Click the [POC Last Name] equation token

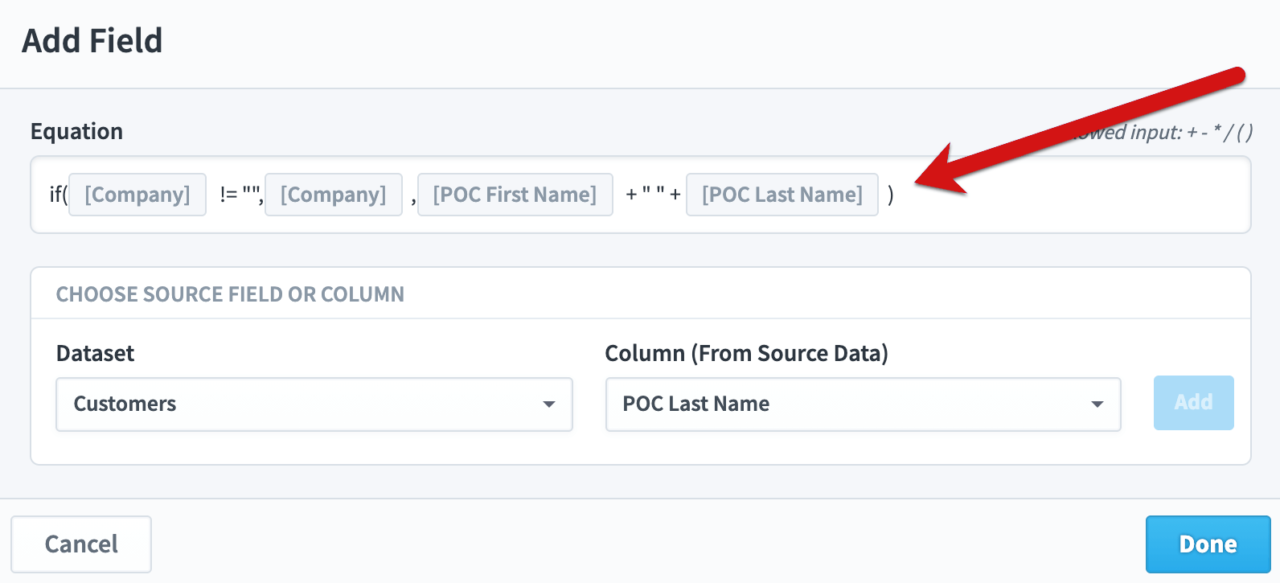(782, 194)
